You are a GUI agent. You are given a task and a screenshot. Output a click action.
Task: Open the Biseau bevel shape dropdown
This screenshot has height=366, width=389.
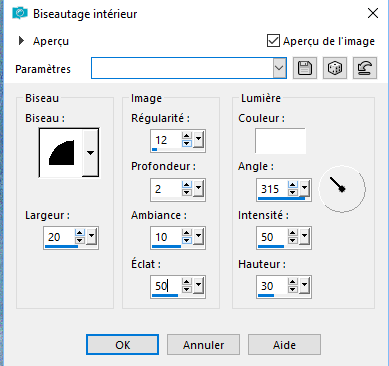coord(90,153)
